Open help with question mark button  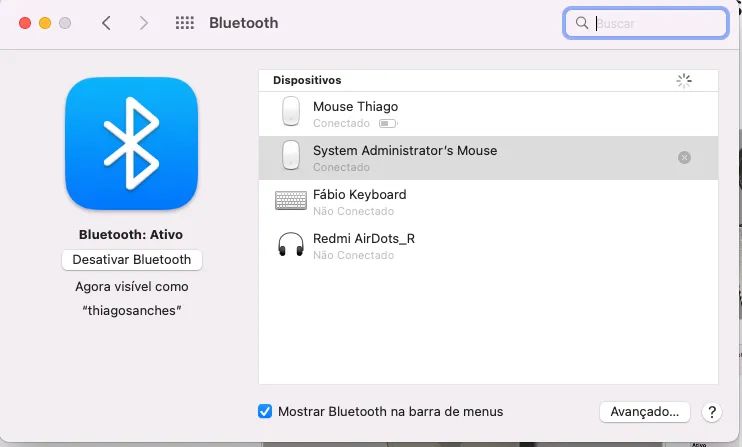[712, 412]
